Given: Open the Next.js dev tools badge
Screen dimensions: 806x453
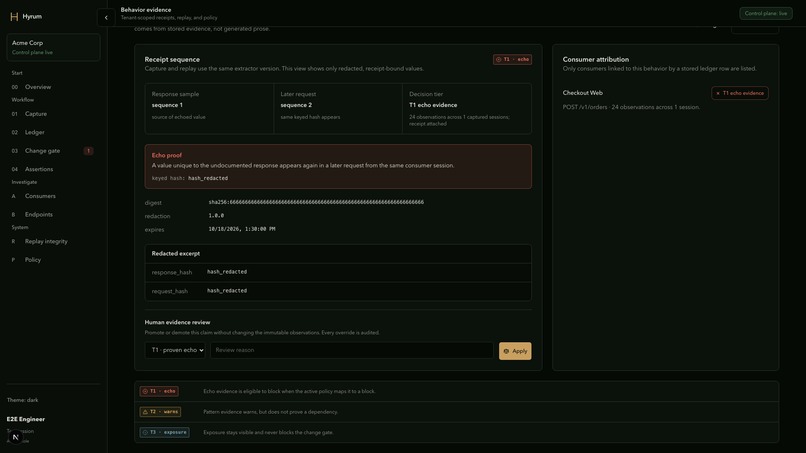Looking at the screenshot, I should click(x=15, y=437).
